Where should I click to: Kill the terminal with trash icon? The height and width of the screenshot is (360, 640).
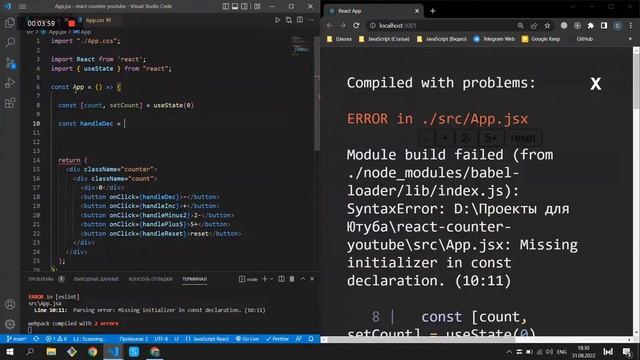pyautogui.click(x=292, y=279)
